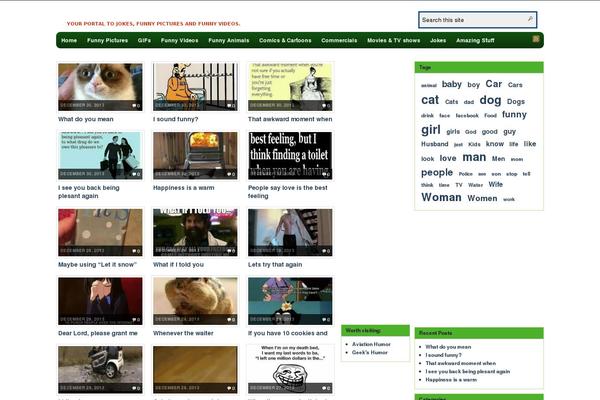The width and height of the screenshot is (600, 400).
Task: Open the 'What do you mean' post title
Action: point(86,119)
